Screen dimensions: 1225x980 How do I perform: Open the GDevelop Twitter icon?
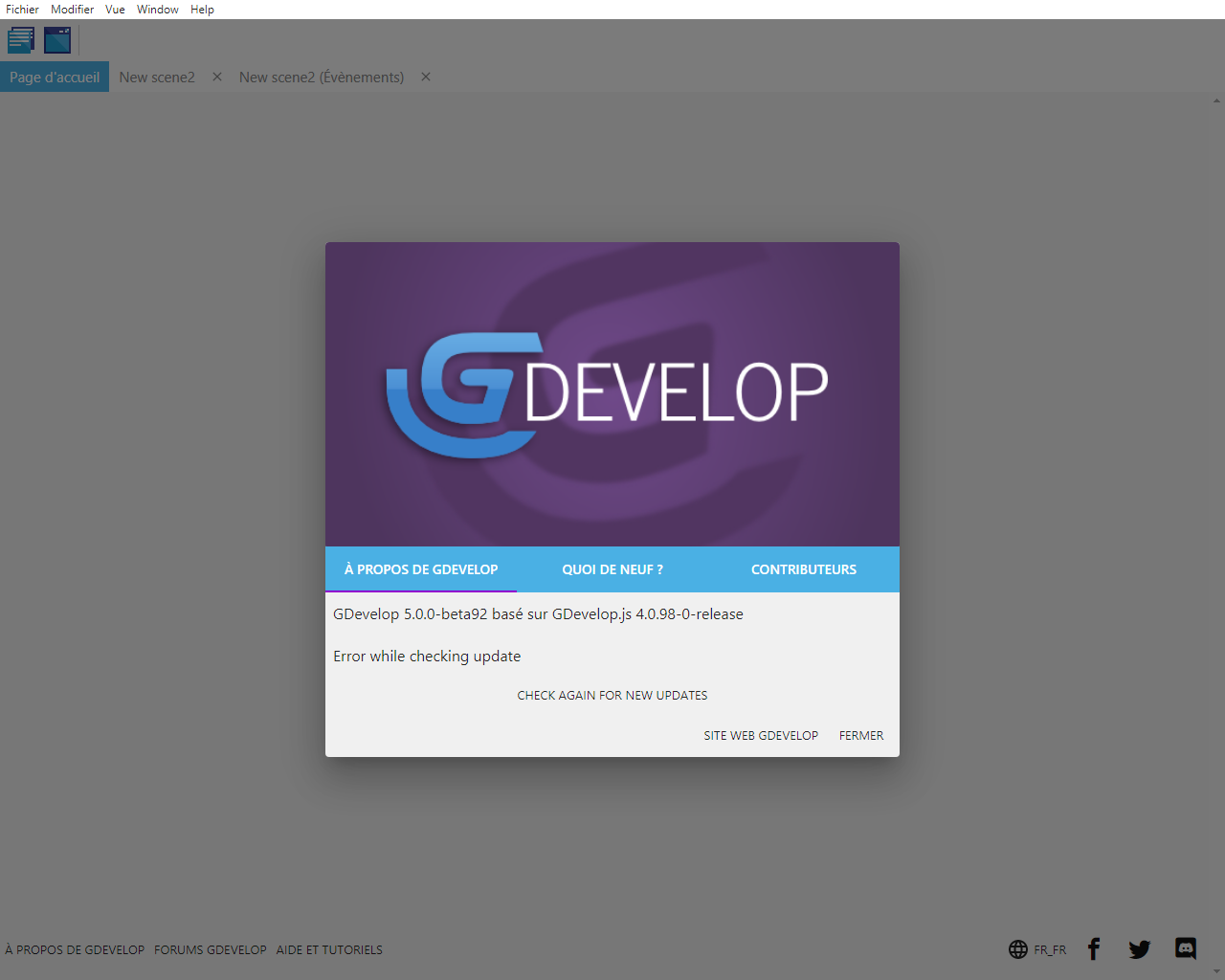point(1139,949)
